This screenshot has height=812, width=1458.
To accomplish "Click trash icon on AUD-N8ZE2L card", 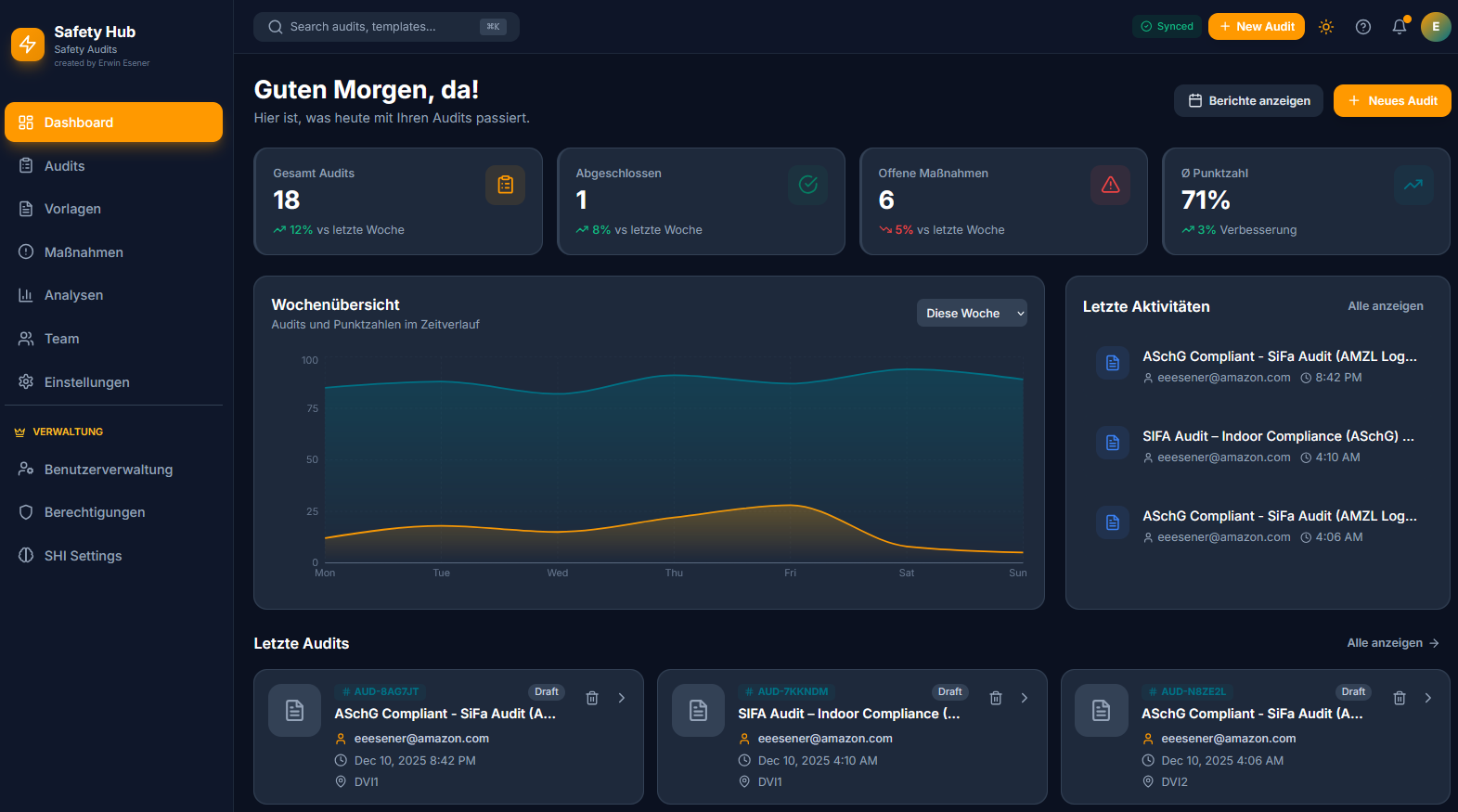I will click(x=1400, y=698).
